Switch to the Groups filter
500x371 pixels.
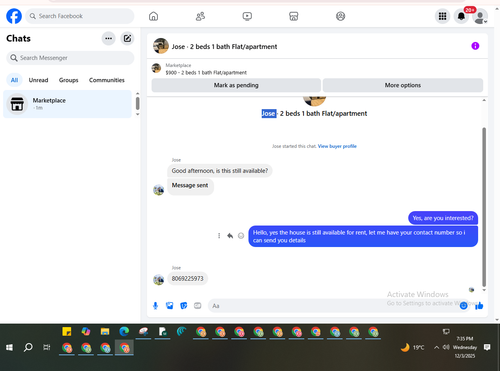pyautogui.click(x=68, y=80)
